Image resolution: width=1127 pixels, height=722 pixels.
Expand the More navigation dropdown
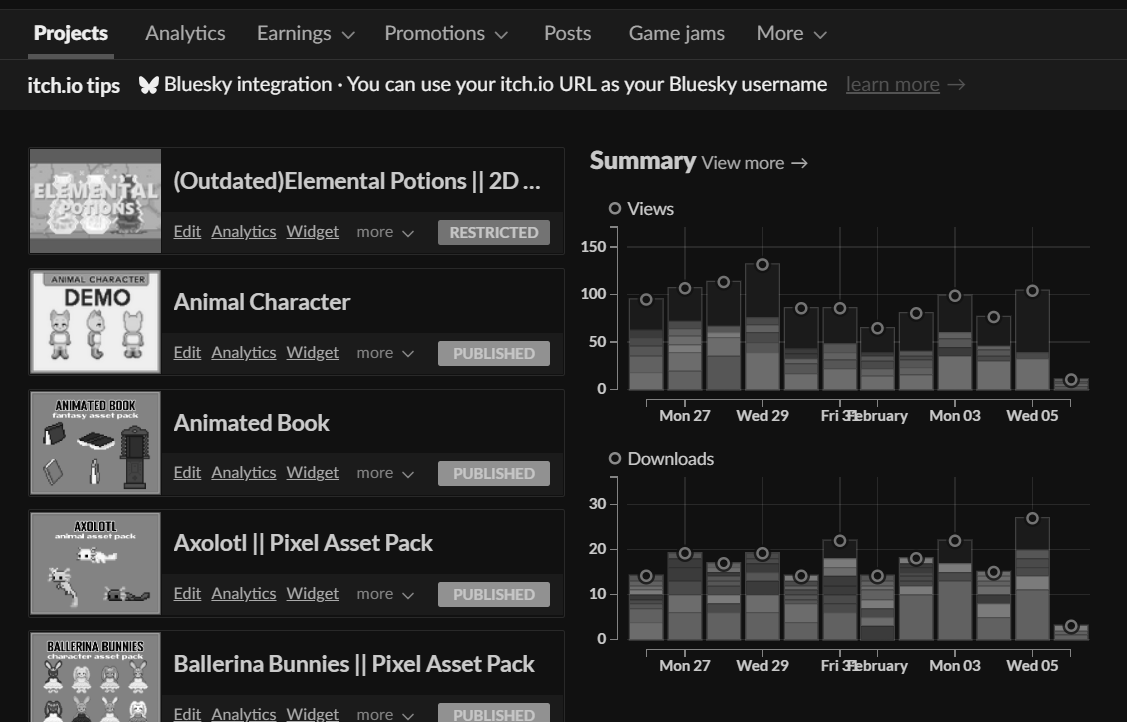[x=791, y=34]
